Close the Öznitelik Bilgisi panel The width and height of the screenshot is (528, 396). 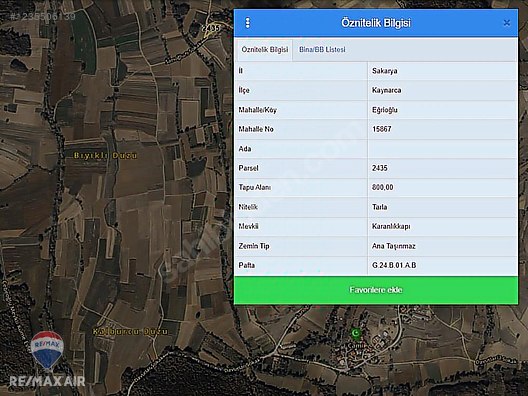[x=506, y=23]
